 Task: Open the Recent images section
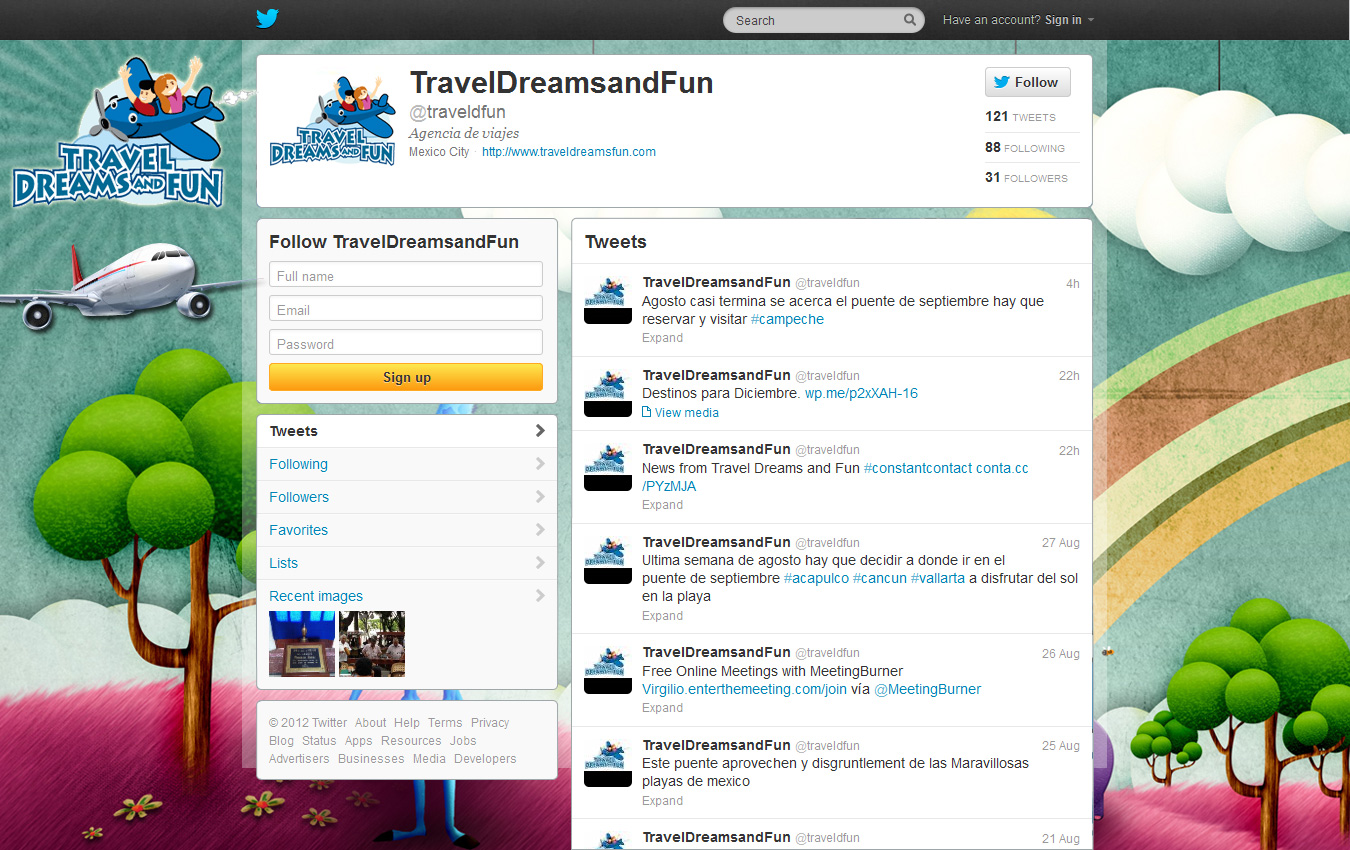[x=407, y=596]
